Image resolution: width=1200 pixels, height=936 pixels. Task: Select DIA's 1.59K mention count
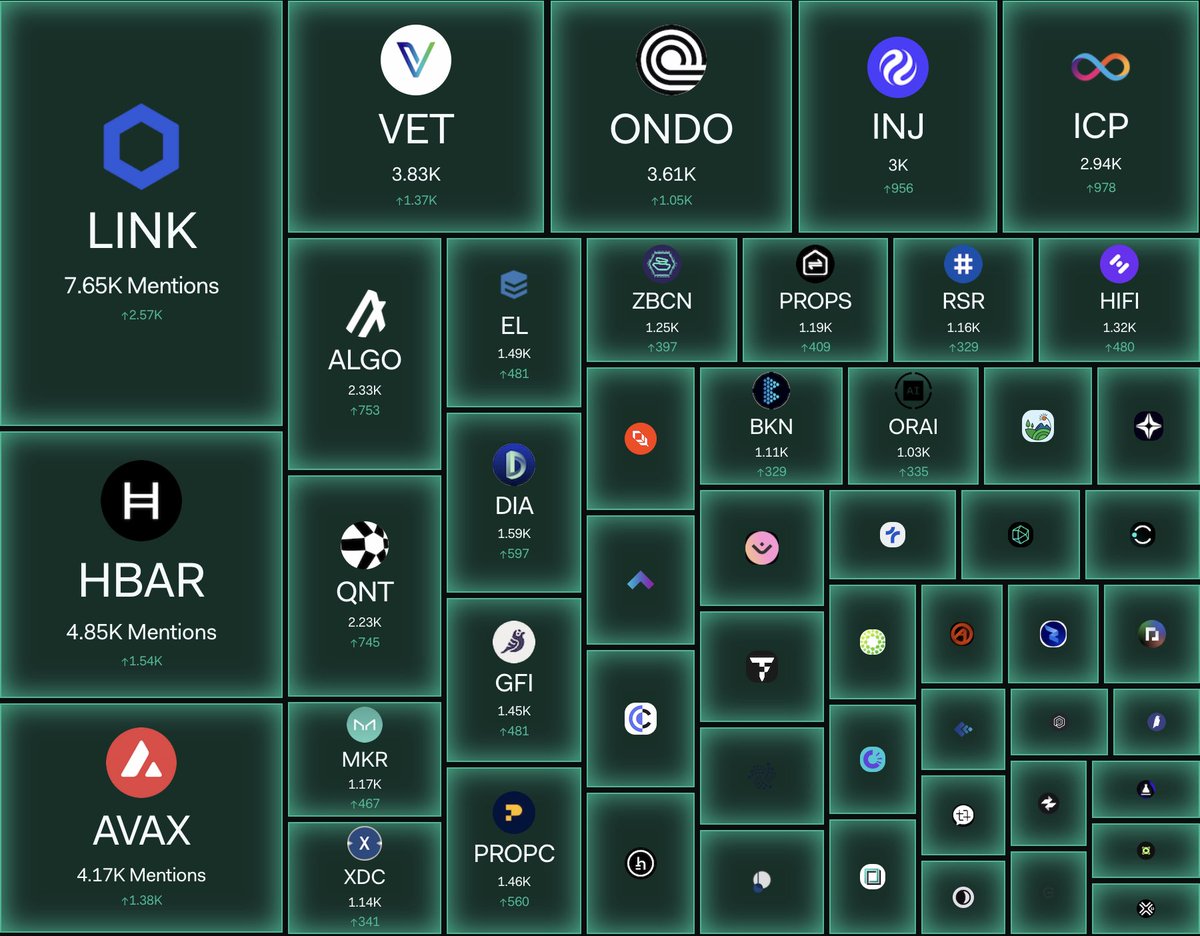[514, 534]
